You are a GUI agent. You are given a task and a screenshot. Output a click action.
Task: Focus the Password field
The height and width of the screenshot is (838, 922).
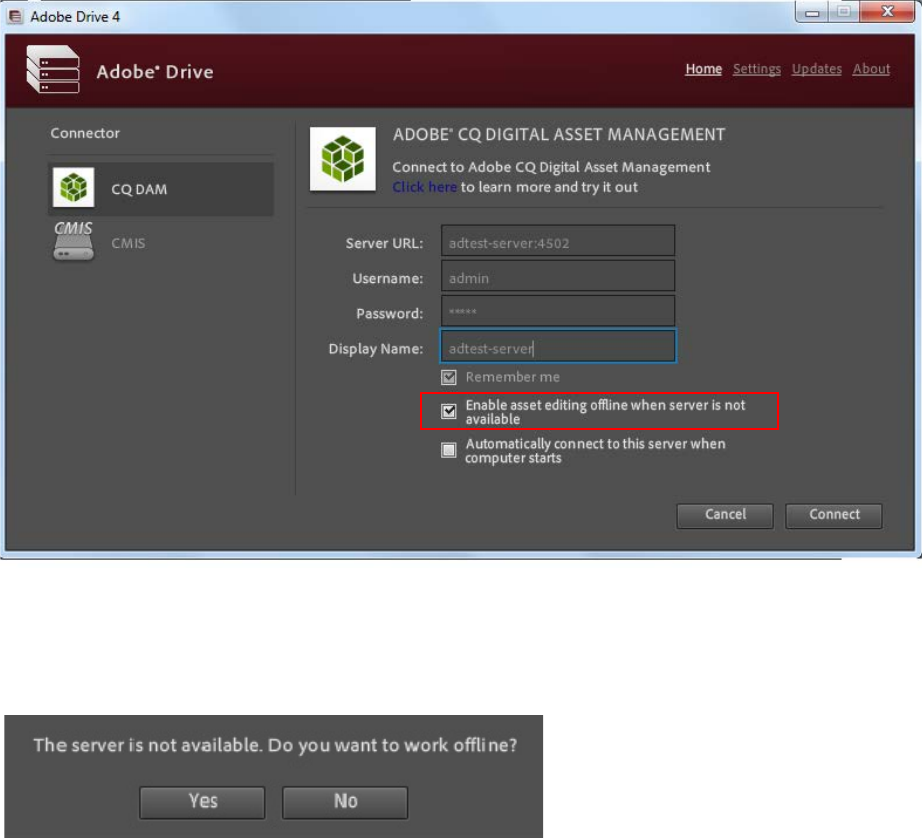tap(558, 311)
